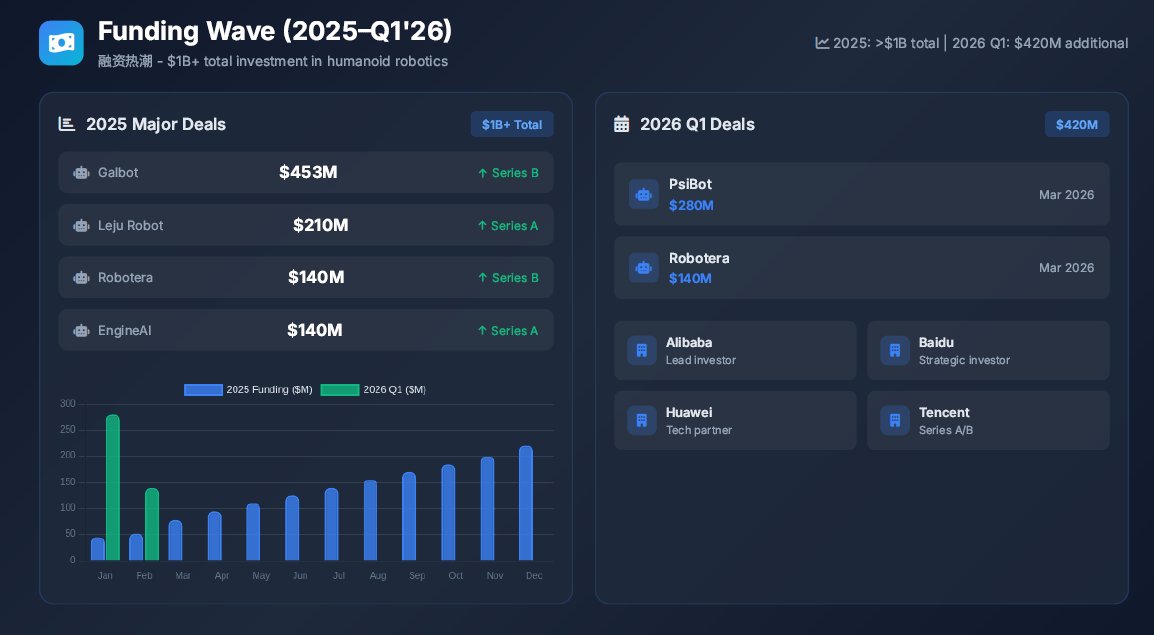Click the robot icon in the Leju Robot row
Screen dimensions: 1154x635
81,226
